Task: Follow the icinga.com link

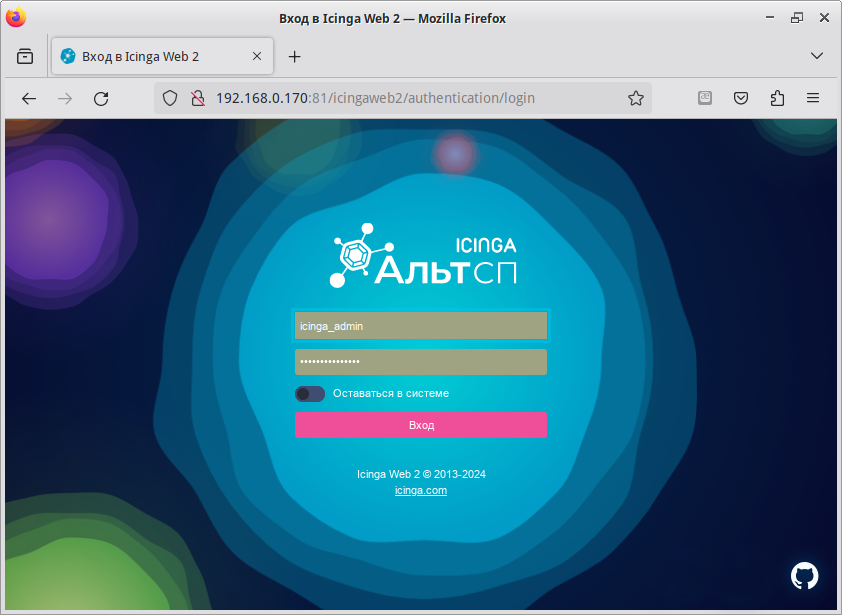Action: (421, 491)
